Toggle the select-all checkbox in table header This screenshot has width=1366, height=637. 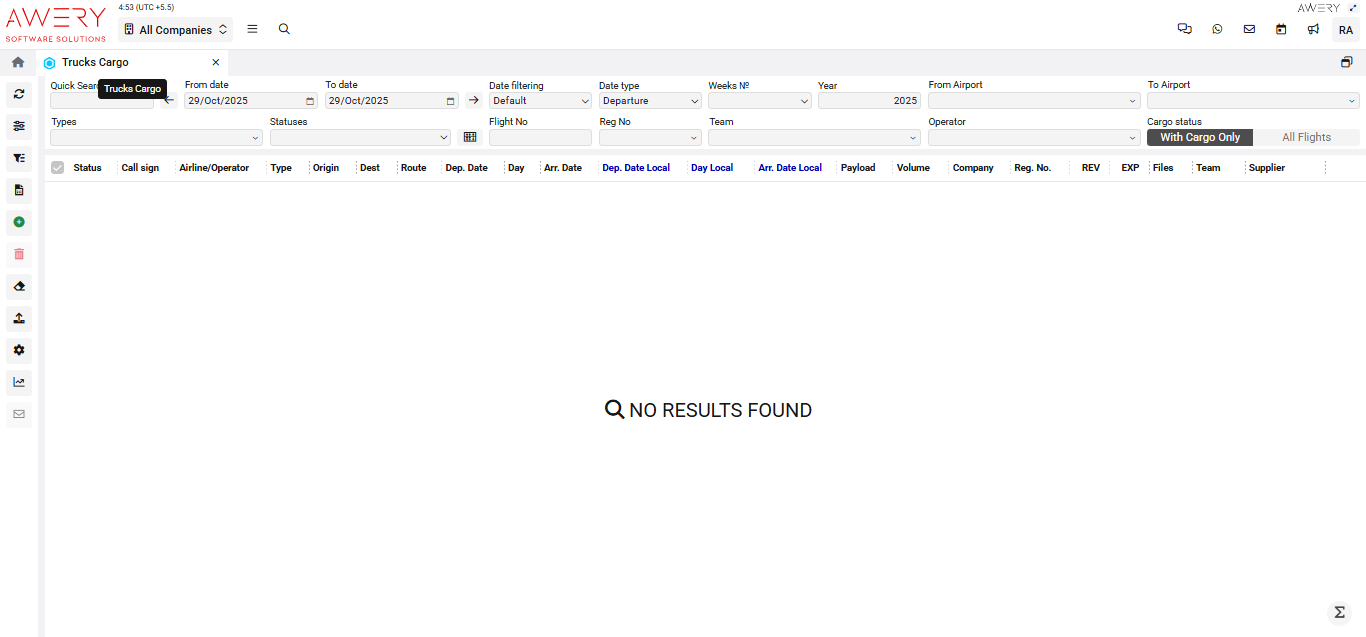pos(57,168)
